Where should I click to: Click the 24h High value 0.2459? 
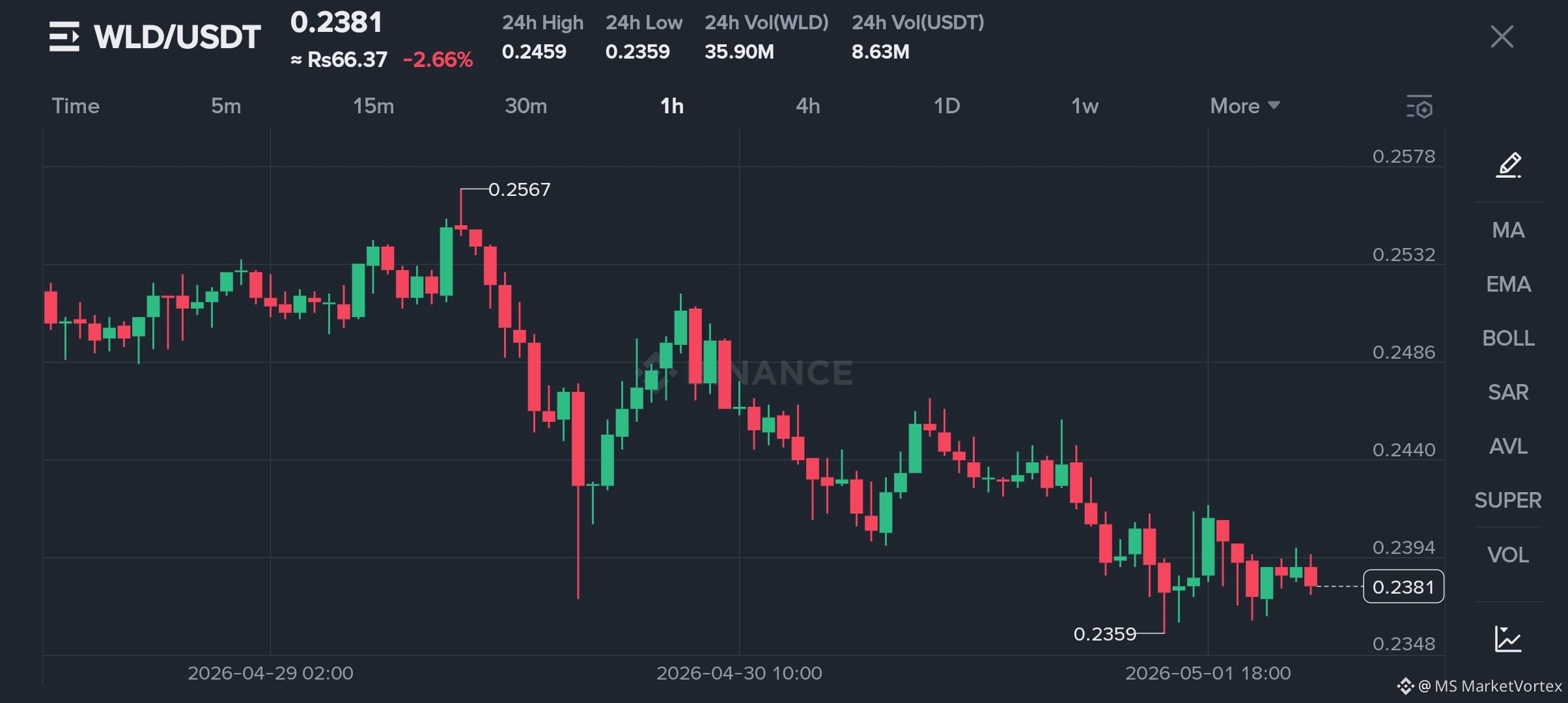point(534,51)
